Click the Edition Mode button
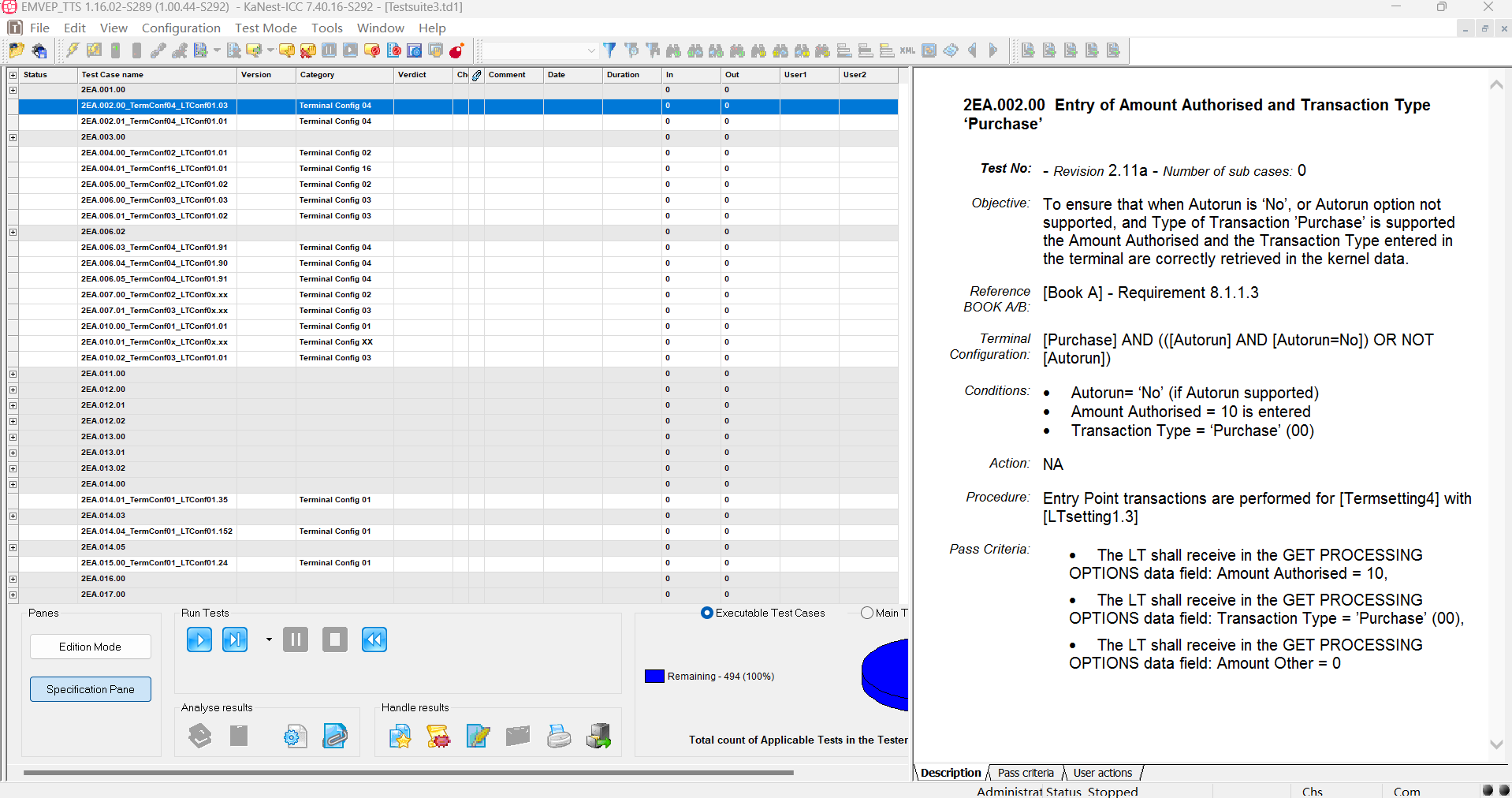The image size is (1512, 798). click(91, 647)
